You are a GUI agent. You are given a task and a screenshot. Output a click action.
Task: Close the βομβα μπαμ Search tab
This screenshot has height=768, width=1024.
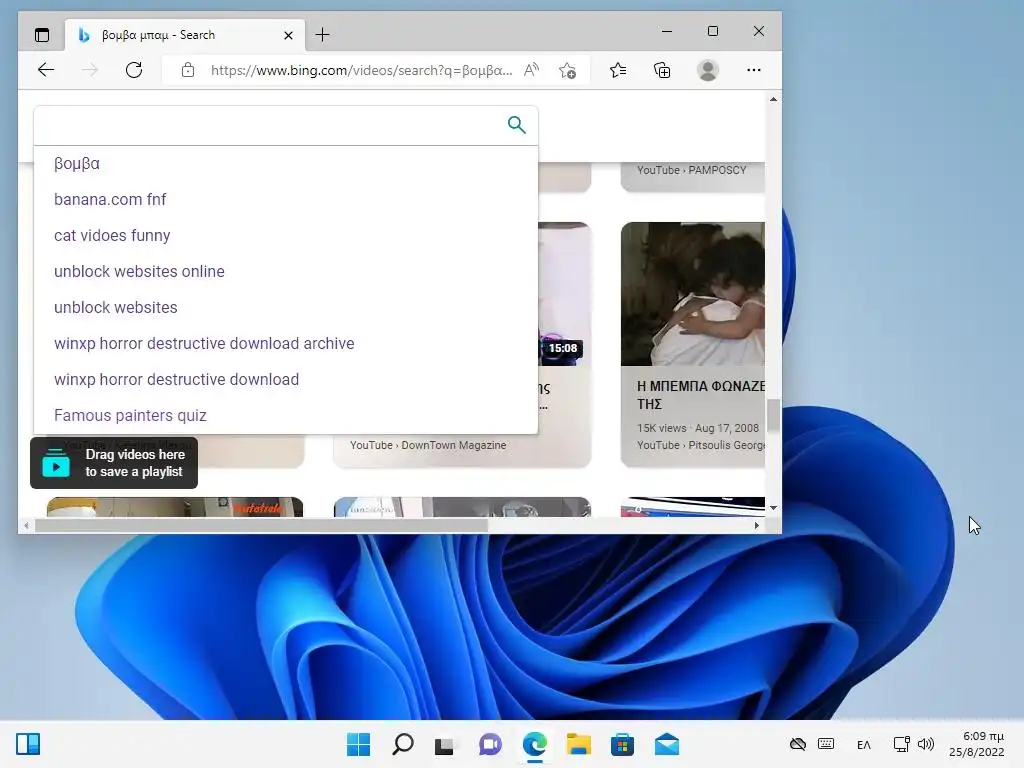click(288, 35)
